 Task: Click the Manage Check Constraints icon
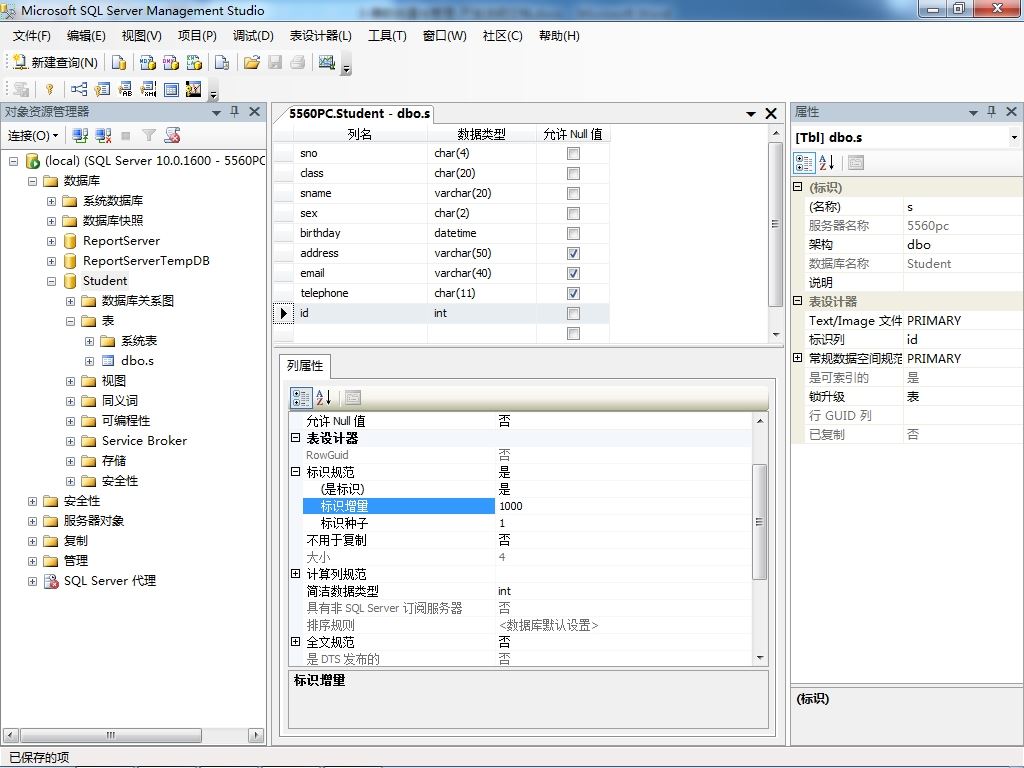(171, 89)
